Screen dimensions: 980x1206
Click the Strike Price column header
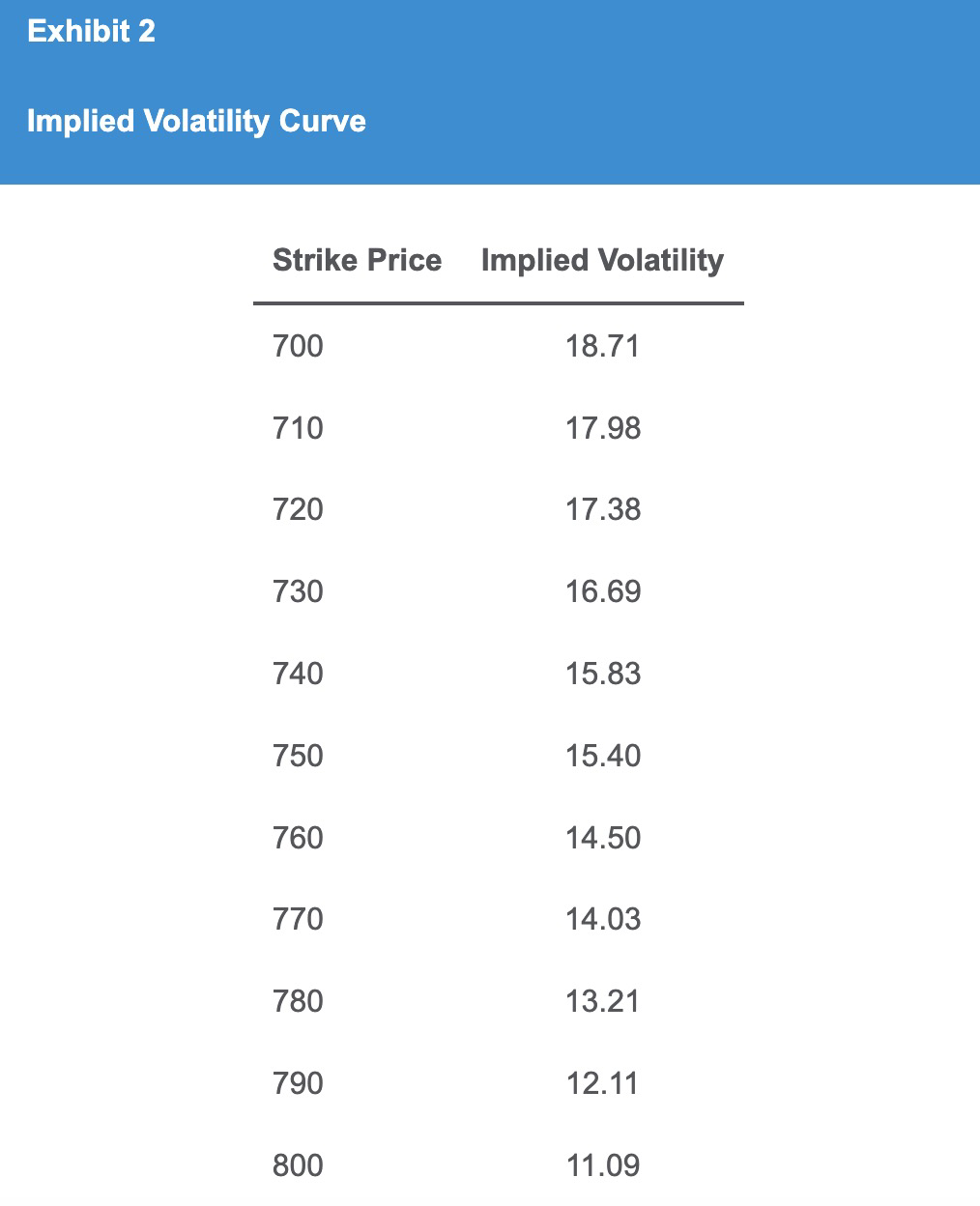pos(357,260)
